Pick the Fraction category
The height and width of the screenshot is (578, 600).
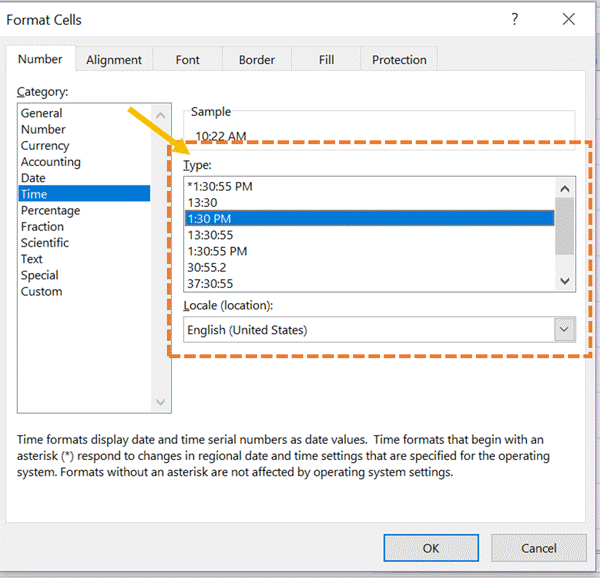click(x=84, y=226)
